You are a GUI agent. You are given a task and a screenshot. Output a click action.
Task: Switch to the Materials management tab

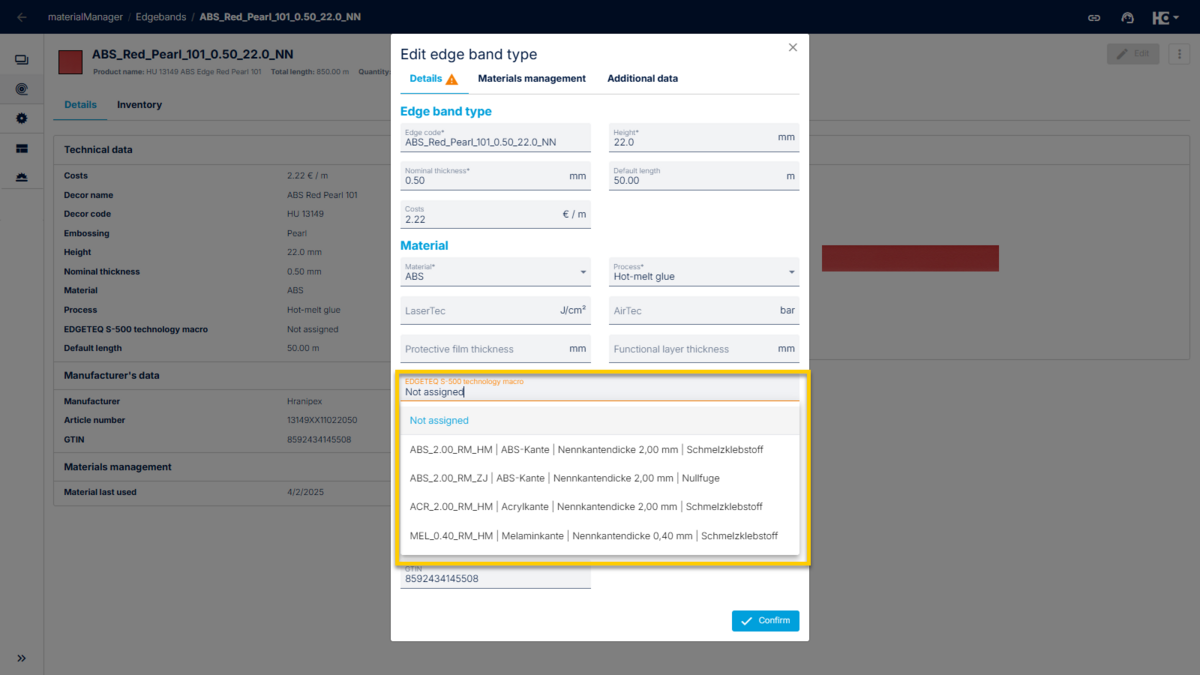click(x=532, y=78)
